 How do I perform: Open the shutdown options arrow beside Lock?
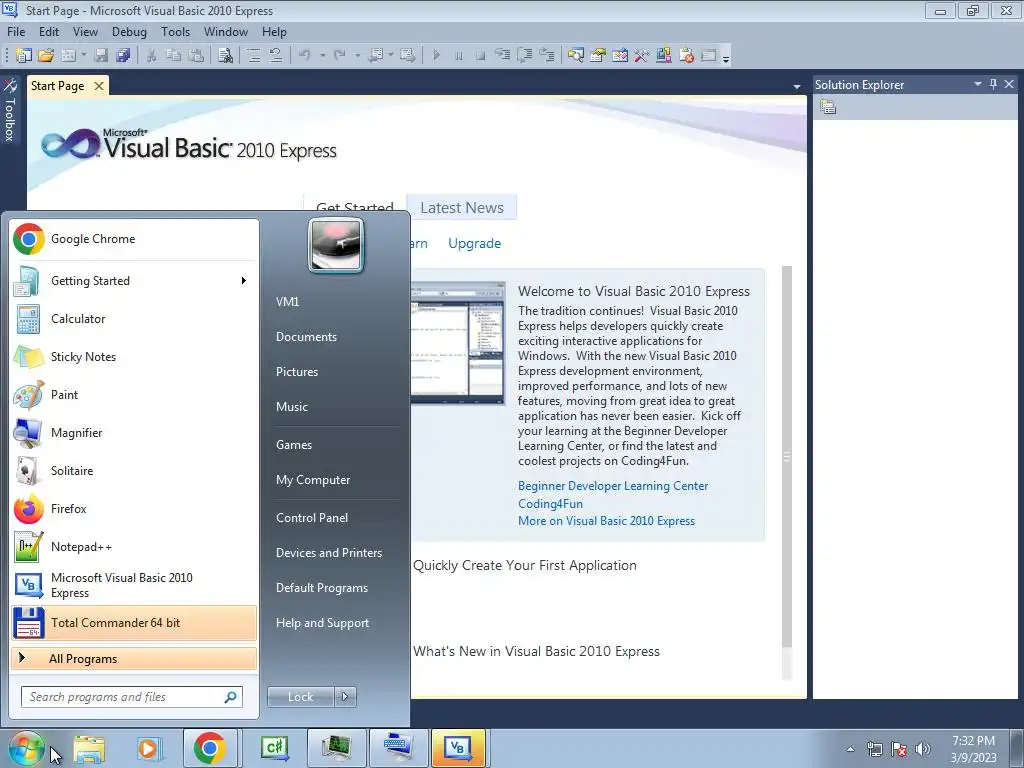[345, 697]
